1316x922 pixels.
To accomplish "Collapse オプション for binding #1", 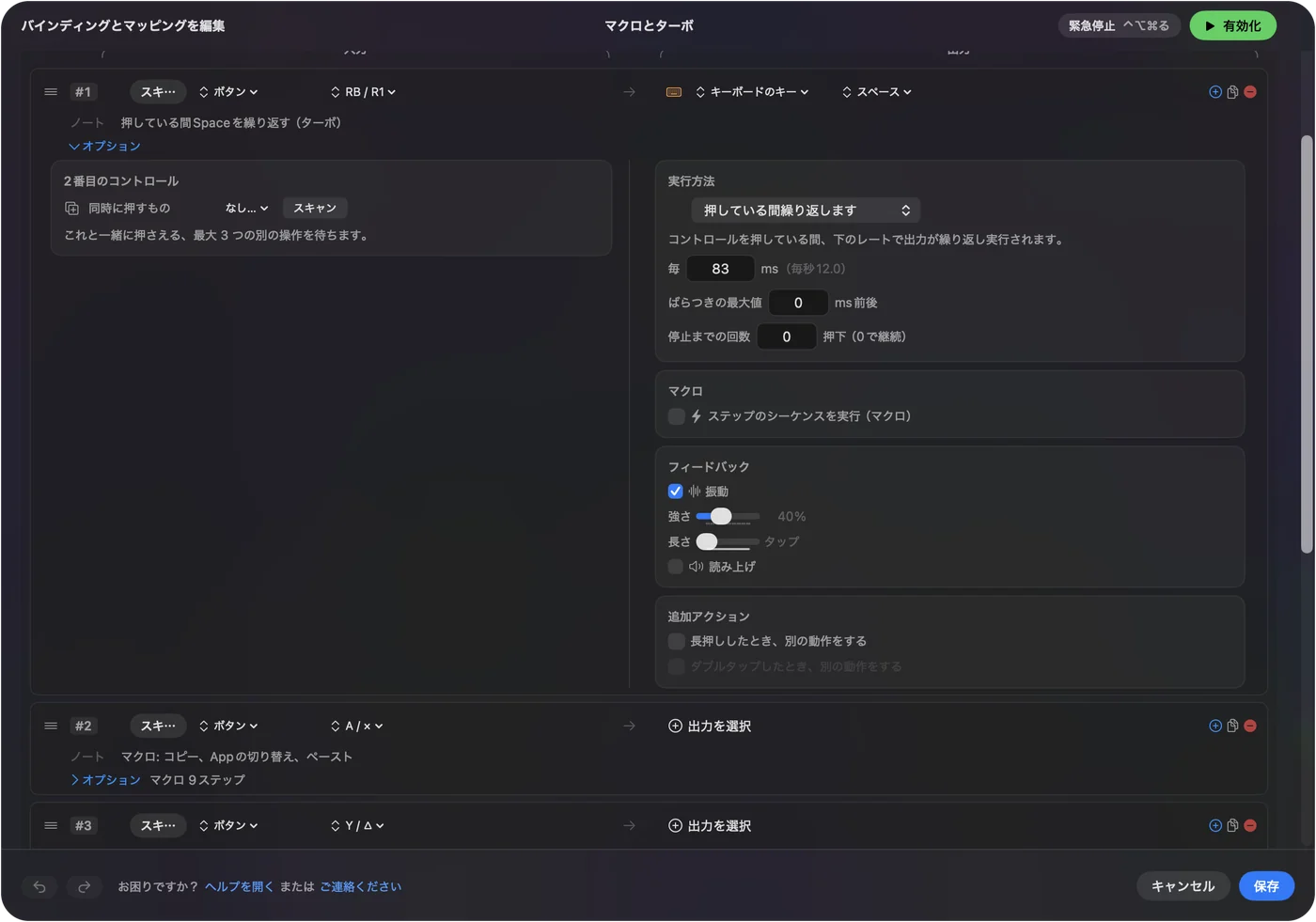I will point(104,147).
